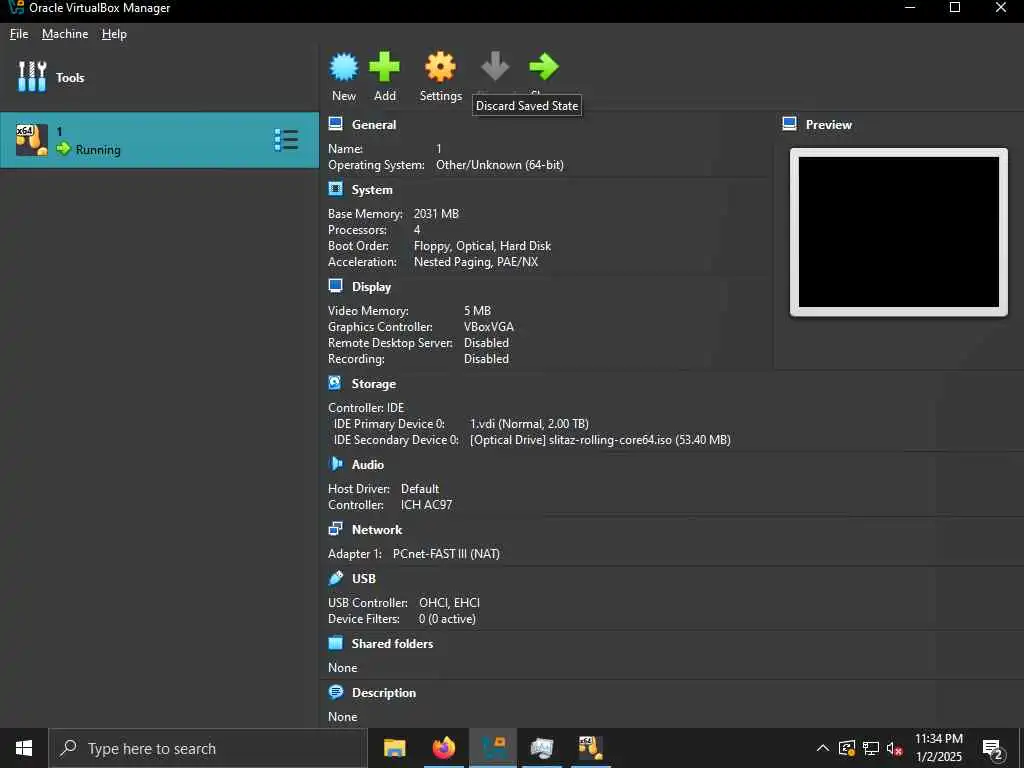The height and width of the screenshot is (768, 1024).
Task: Click the Nested Paging, PAE/NX acceleration value
Action: pos(475,262)
